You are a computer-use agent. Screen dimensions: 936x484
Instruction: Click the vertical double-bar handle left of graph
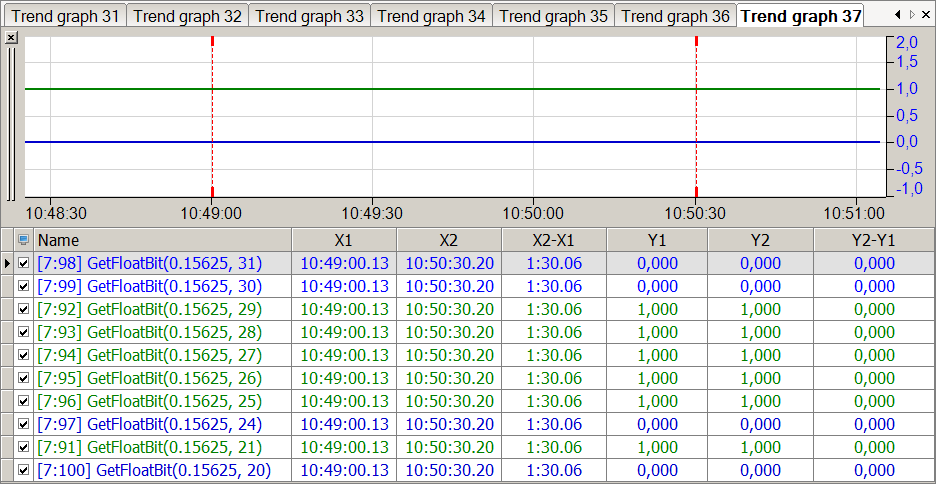pos(11,120)
